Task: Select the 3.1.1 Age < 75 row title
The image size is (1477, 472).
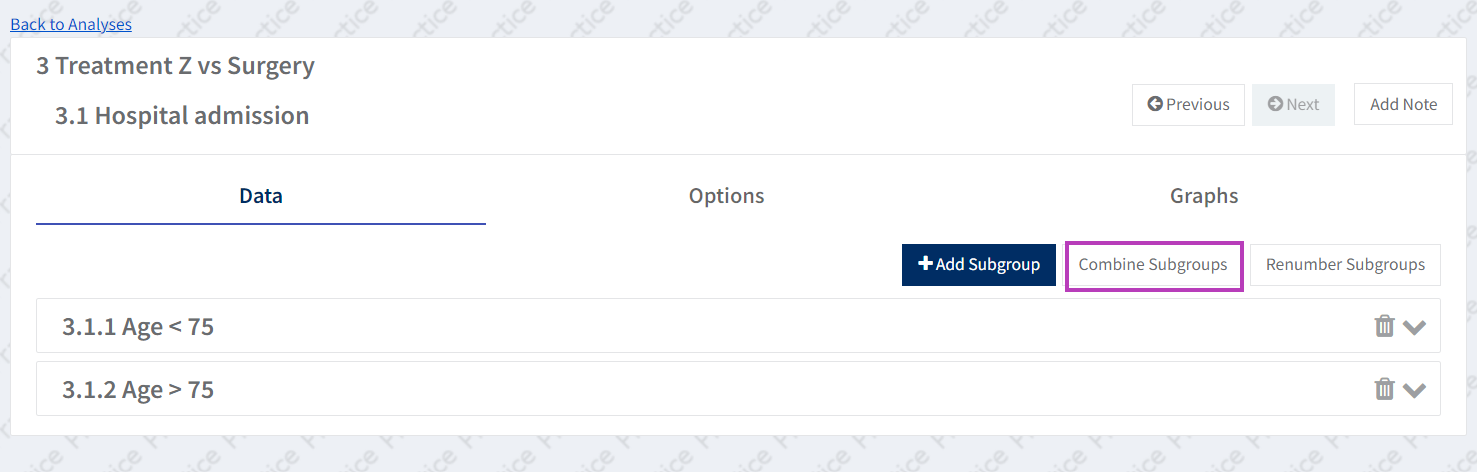Action: pyautogui.click(x=138, y=326)
